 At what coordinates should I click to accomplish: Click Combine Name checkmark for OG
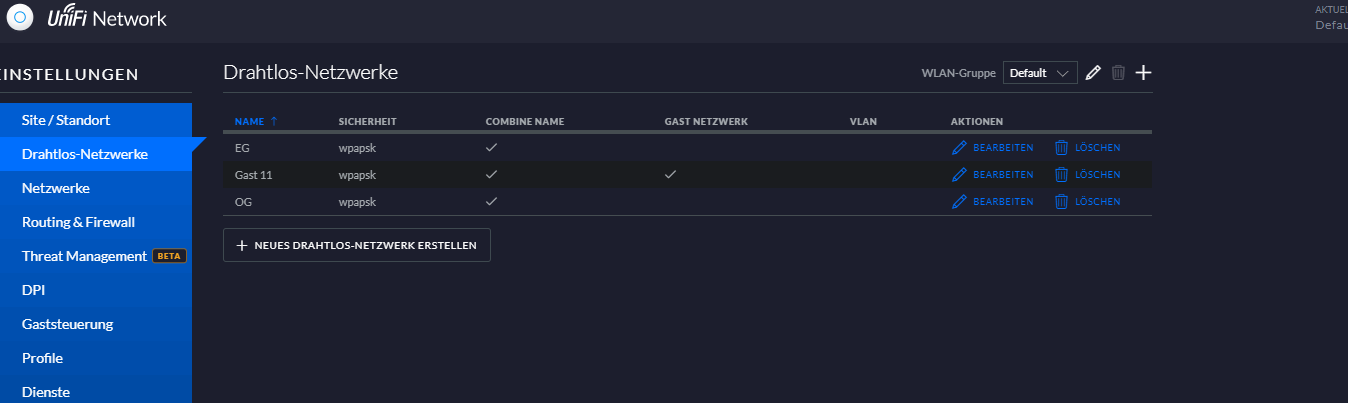pos(491,201)
